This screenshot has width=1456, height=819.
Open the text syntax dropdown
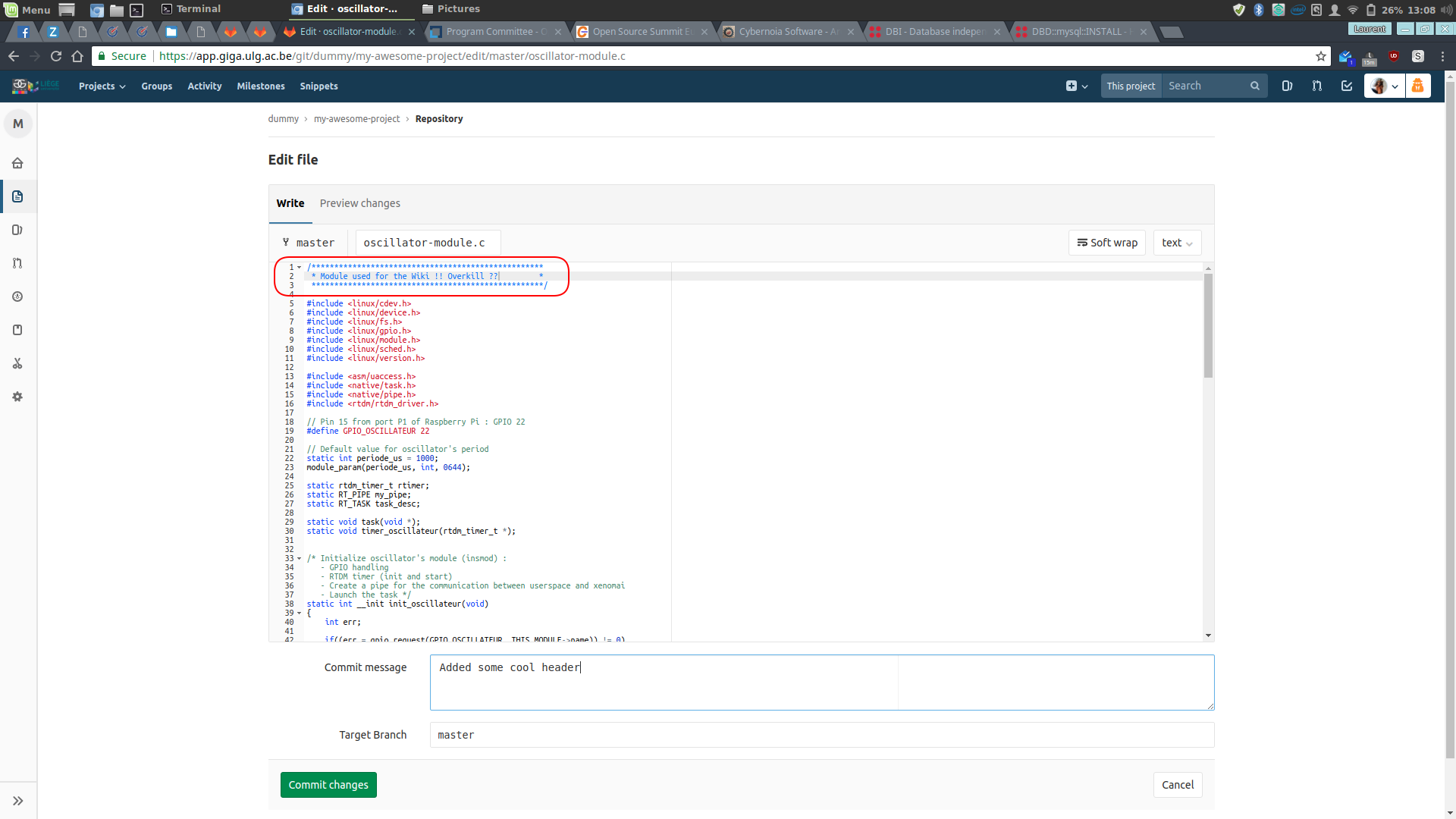tap(1177, 243)
